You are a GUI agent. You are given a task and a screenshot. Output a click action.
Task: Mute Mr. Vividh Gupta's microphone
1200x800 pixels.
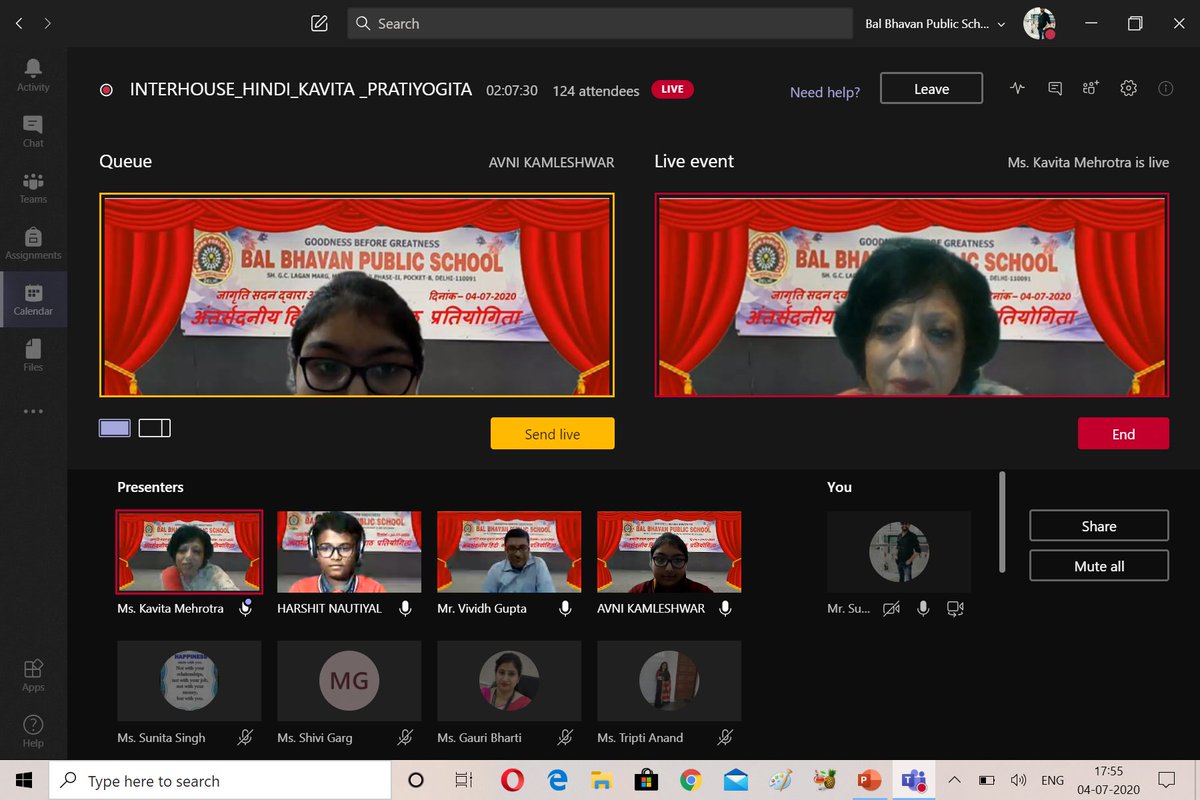click(x=565, y=608)
